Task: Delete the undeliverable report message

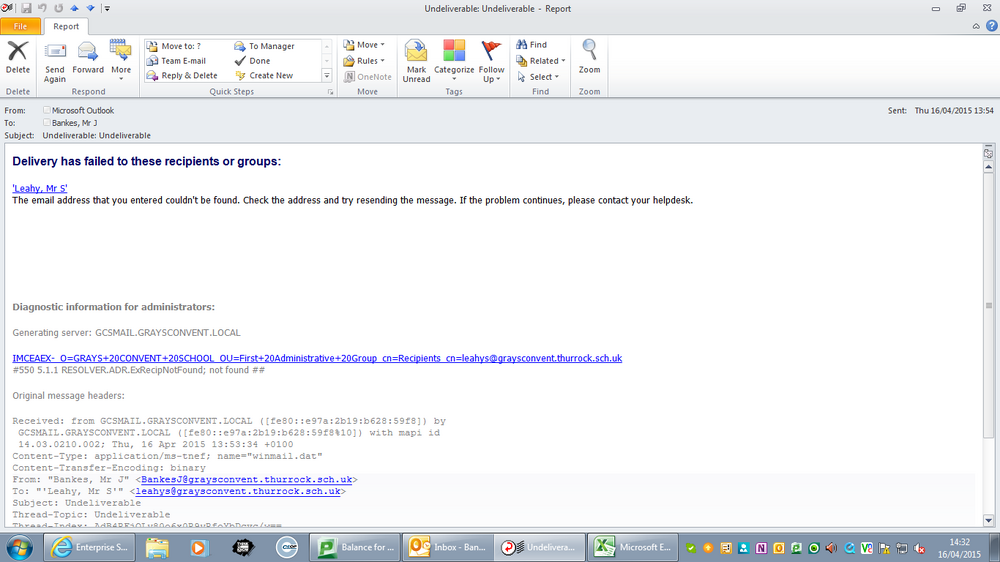Action: pyautogui.click(x=18, y=59)
